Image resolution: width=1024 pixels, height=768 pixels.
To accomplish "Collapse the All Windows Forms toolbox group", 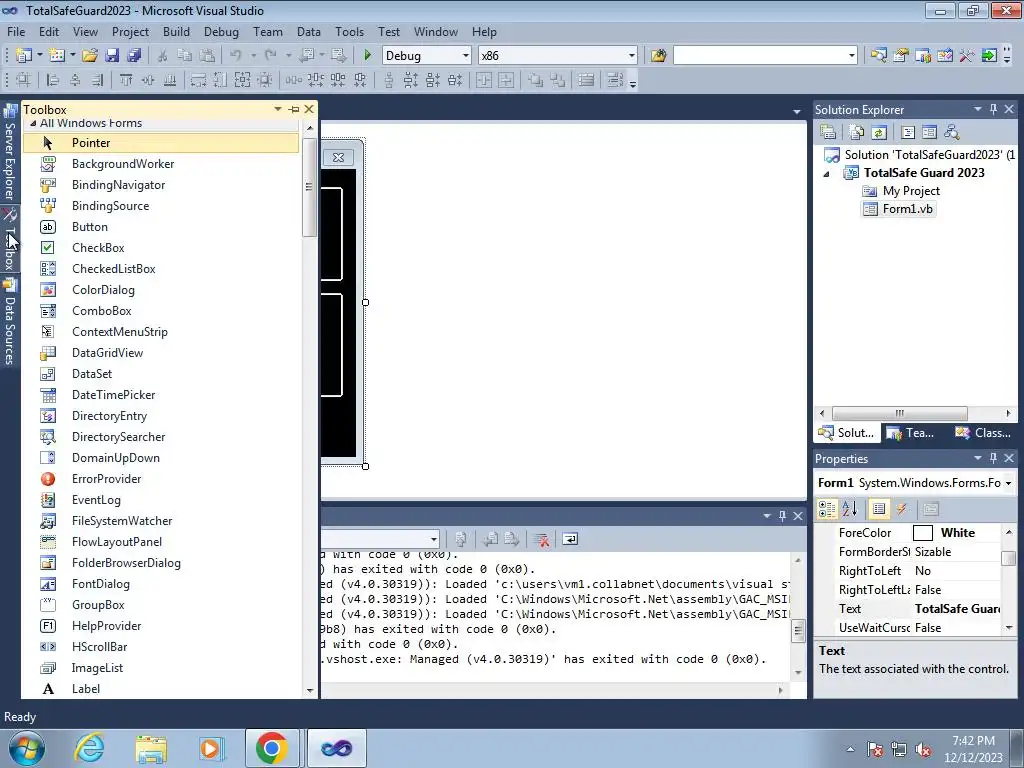I will pyautogui.click(x=33, y=123).
